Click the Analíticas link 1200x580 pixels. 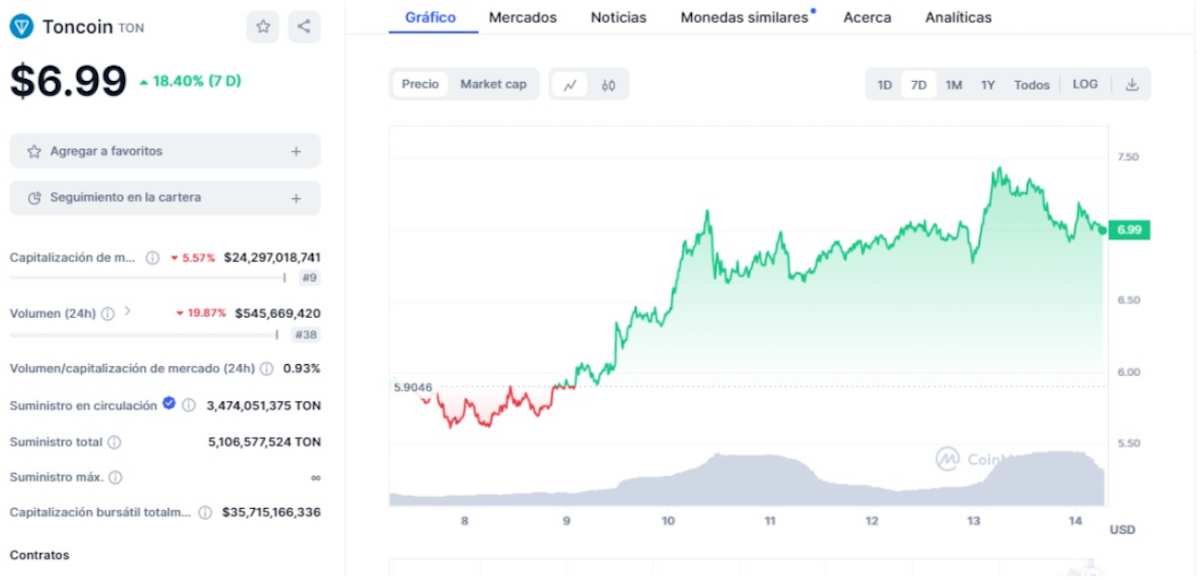(x=957, y=17)
